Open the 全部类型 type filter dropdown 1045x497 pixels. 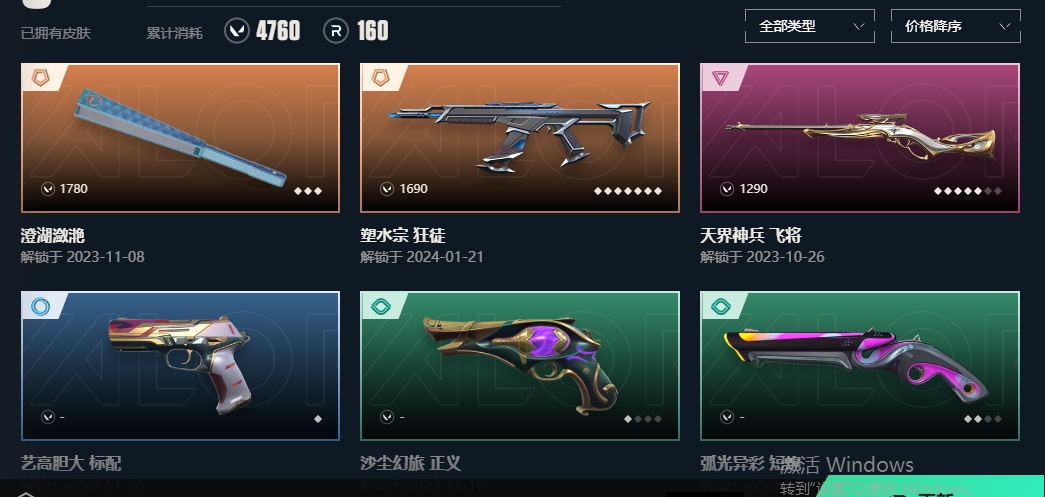809,26
